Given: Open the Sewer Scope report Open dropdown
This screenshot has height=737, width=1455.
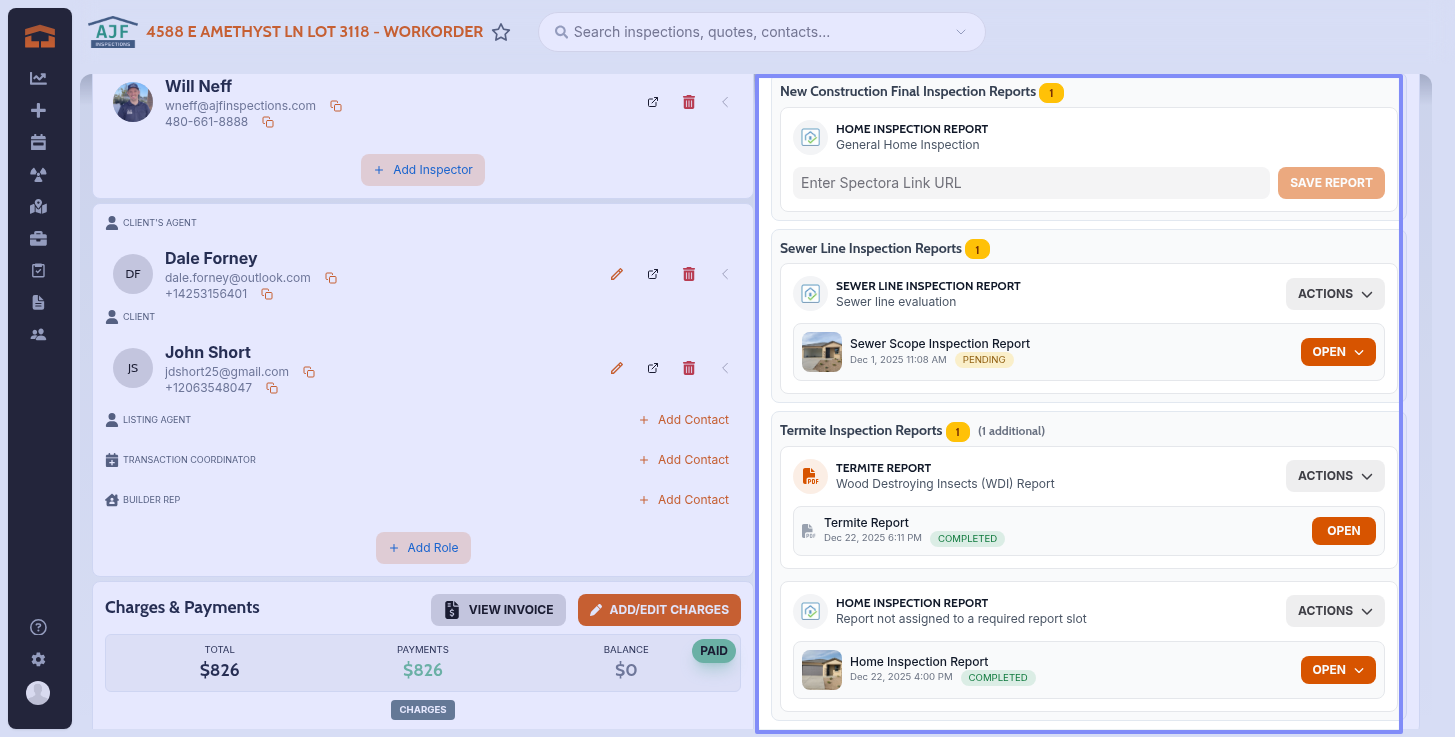Looking at the screenshot, I should pyautogui.click(x=1337, y=352).
